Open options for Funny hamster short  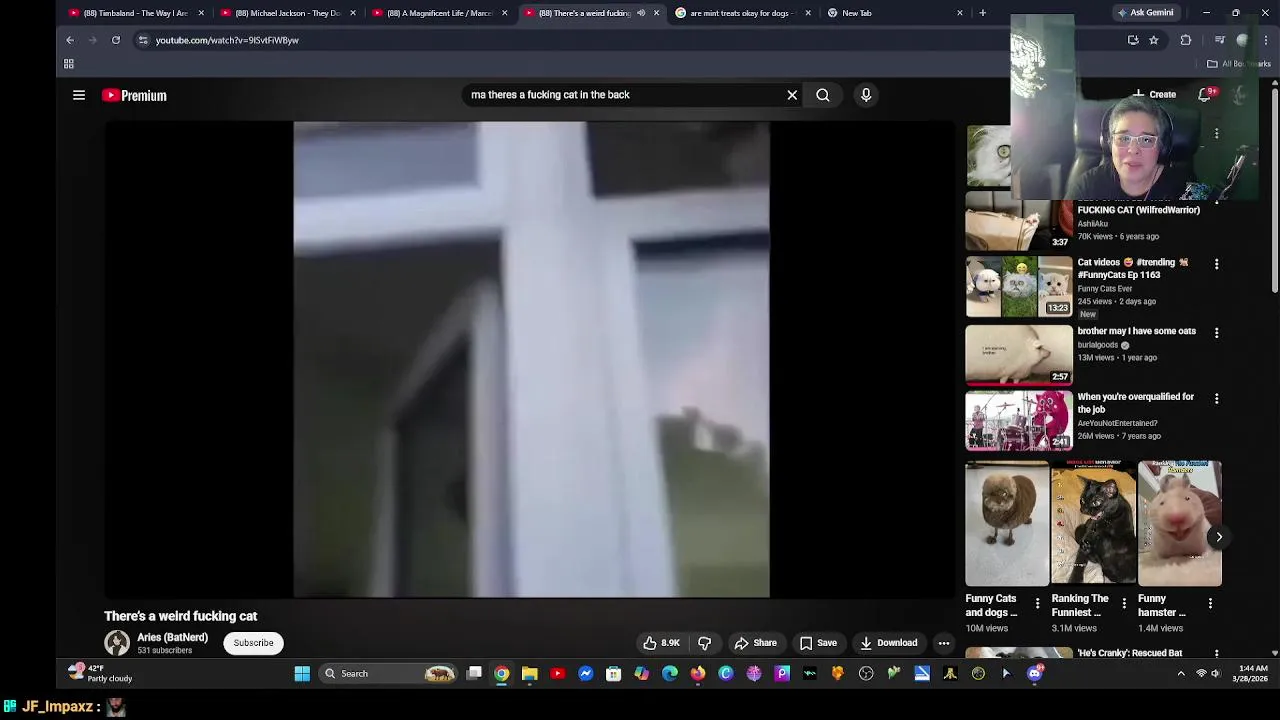click(1210, 603)
